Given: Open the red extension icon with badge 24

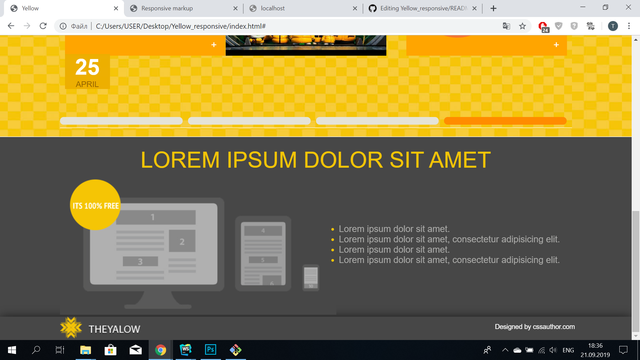Looking at the screenshot, I should tap(543, 27).
